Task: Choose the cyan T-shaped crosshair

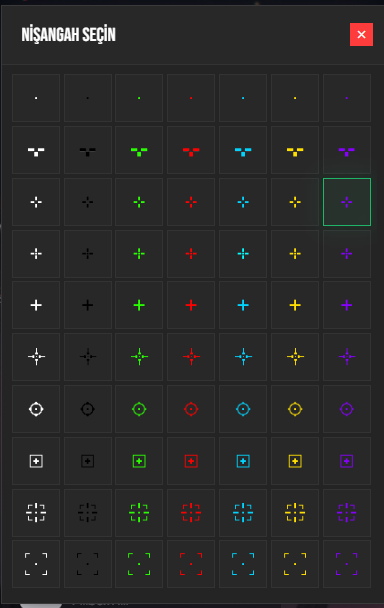Action: tap(243, 150)
